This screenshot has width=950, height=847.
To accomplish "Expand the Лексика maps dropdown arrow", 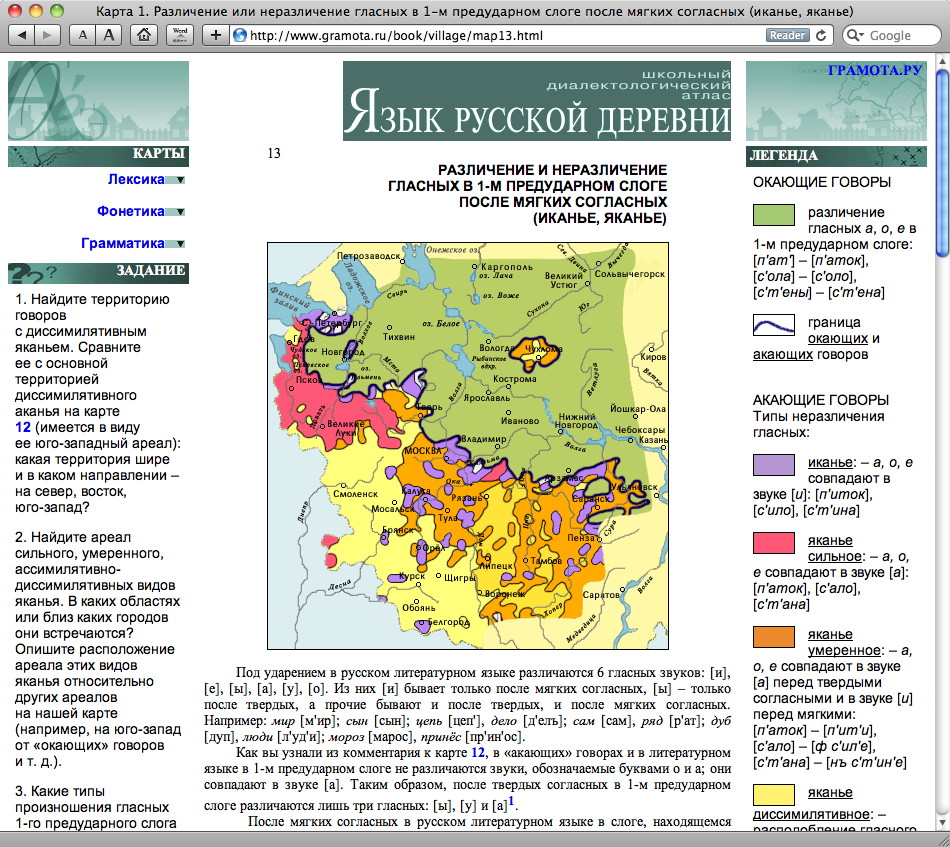I will (176, 180).
